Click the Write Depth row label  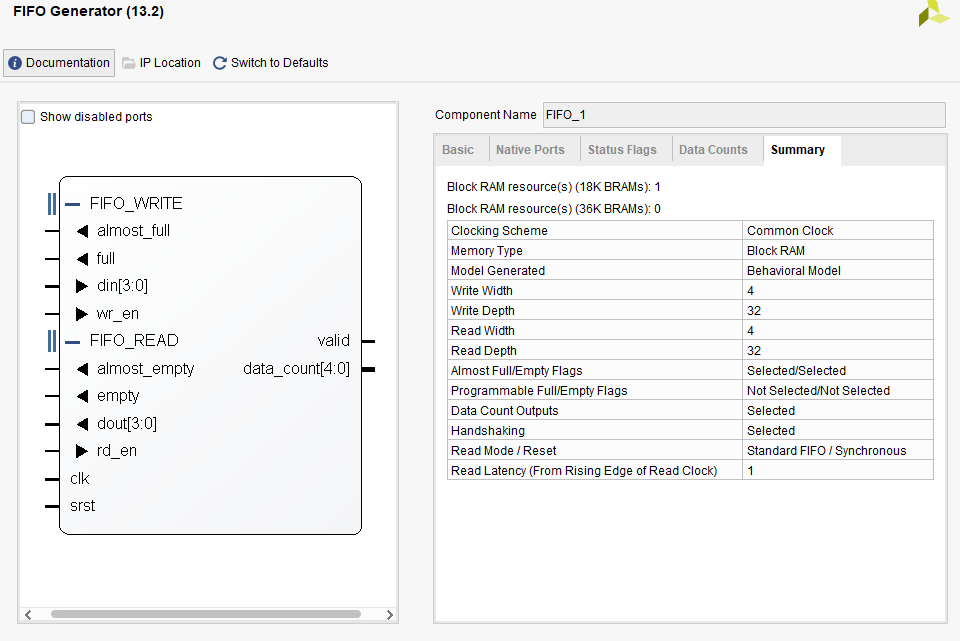[x=482, y=311]
